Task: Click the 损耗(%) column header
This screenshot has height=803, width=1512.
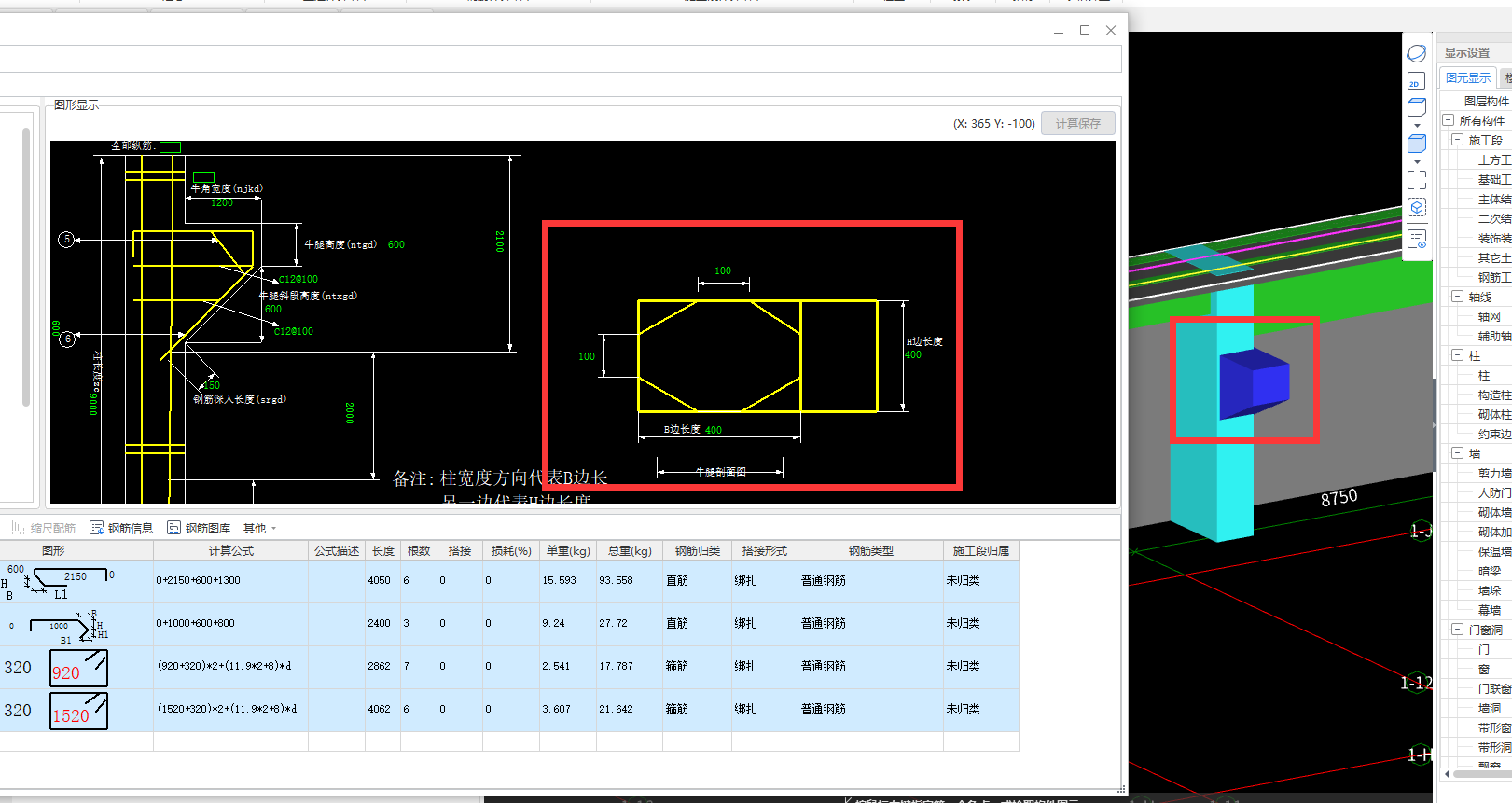Action: click(x=511, y=551)
